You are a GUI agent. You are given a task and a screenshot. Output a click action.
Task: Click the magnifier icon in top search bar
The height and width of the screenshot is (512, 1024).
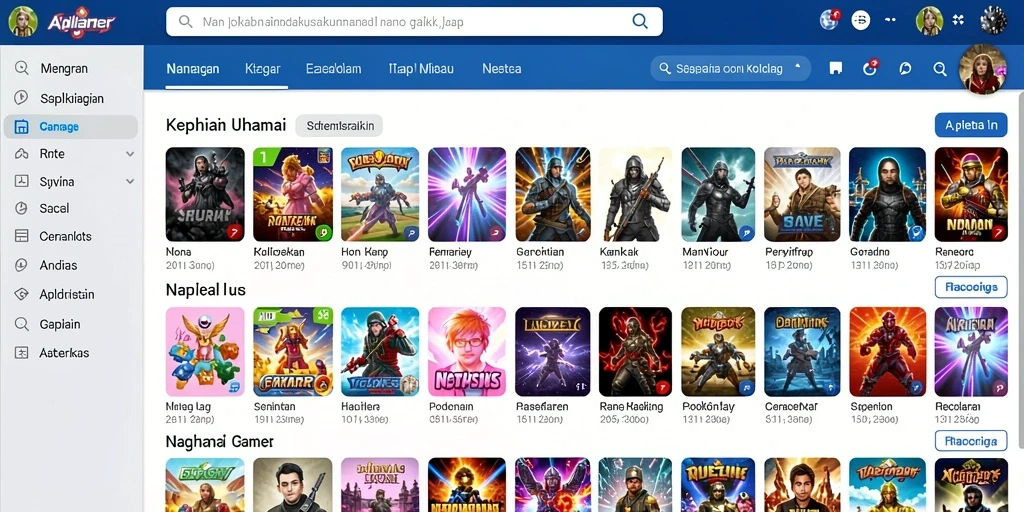pos(640,22)
